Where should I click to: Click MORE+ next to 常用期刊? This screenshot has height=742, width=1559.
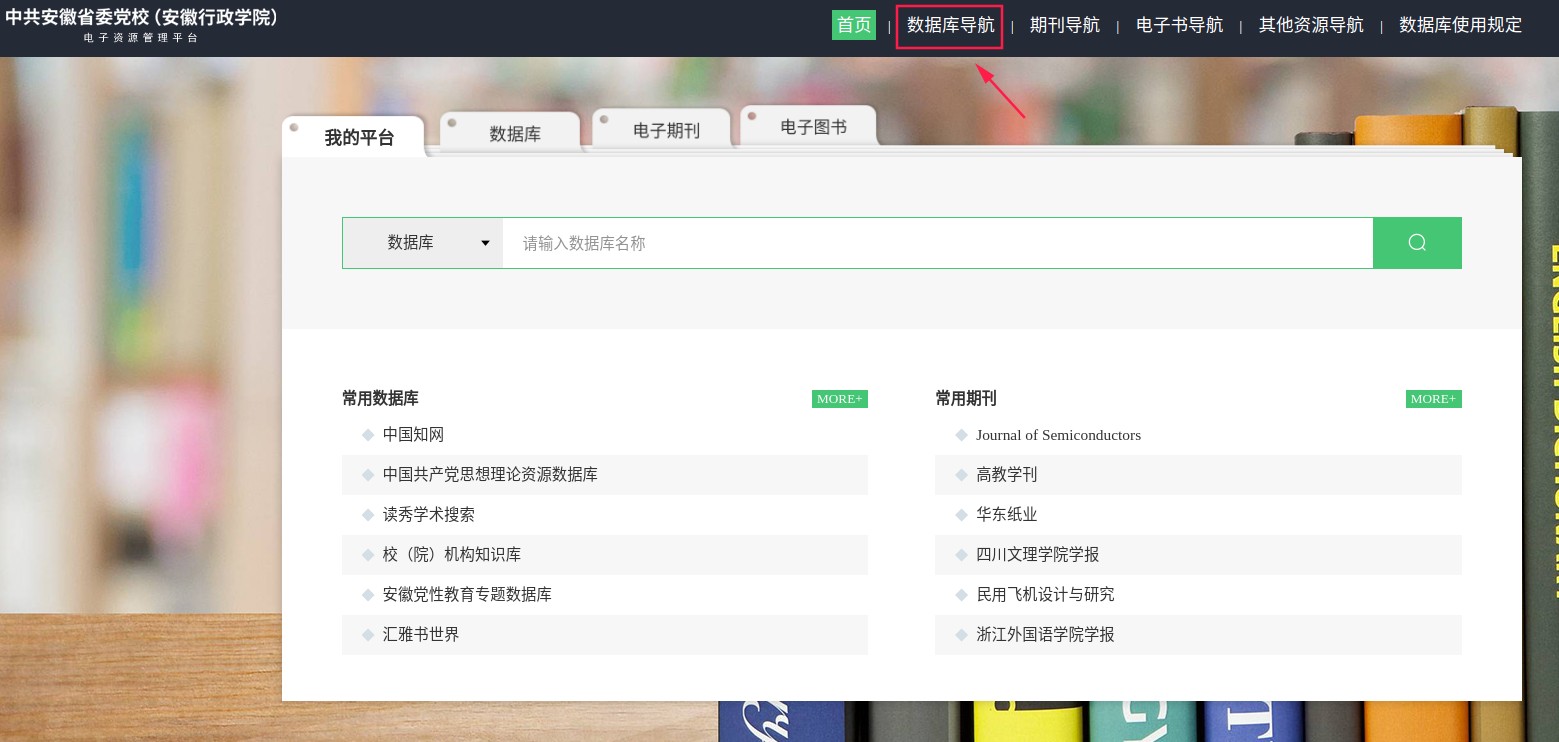point(1433,399)
